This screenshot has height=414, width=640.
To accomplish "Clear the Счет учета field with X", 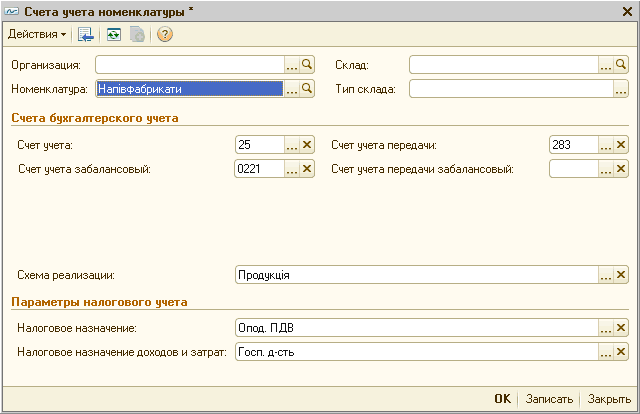I will pos(307,145).
